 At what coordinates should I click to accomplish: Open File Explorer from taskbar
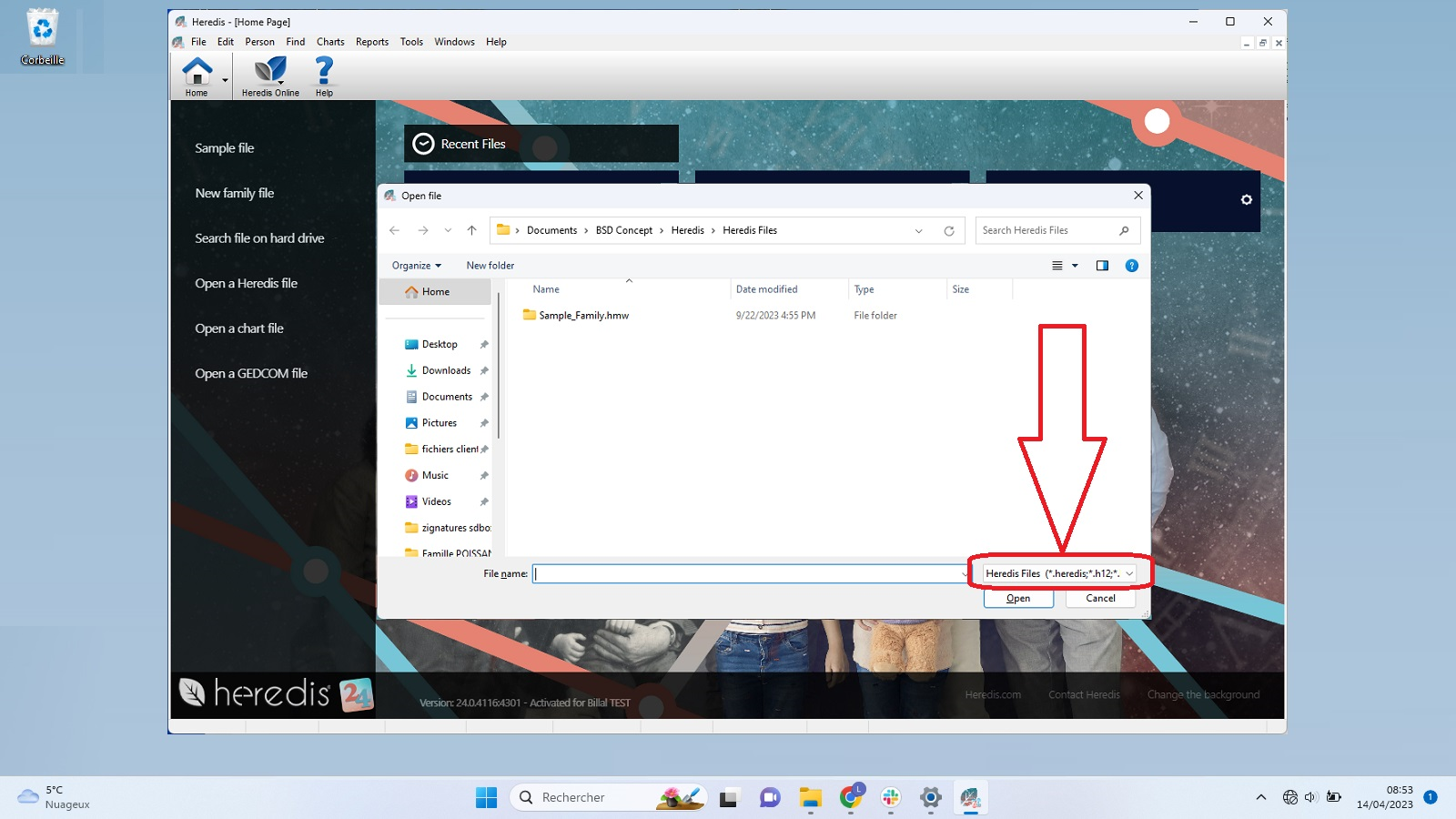[810, 798]
